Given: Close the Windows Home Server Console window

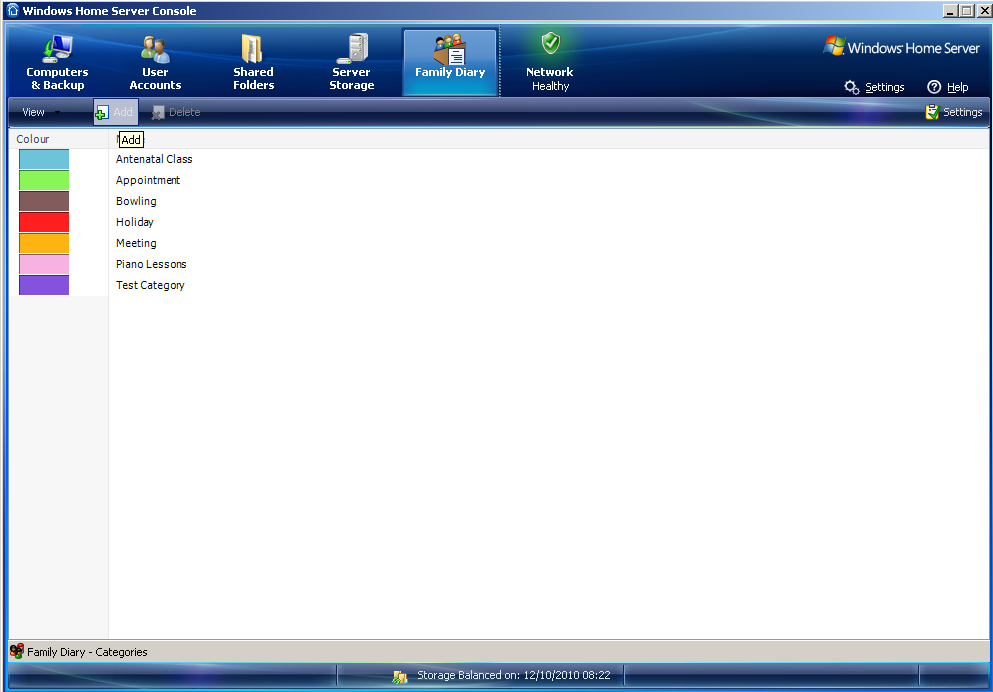Looking at the screenshot, I should pos(984,11).
